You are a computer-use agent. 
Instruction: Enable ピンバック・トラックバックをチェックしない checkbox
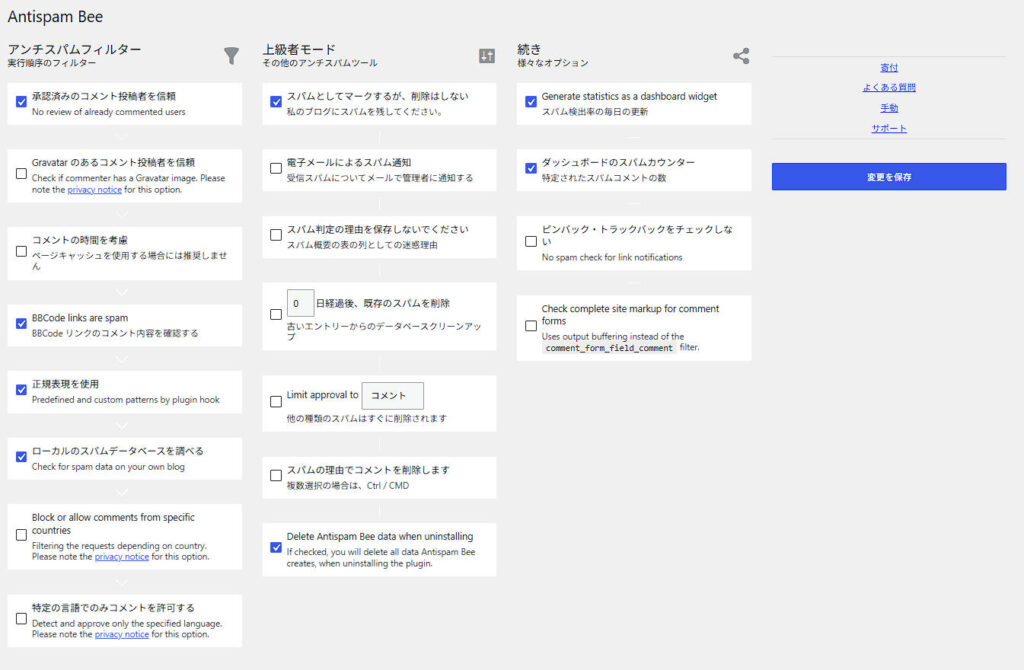coord(531,242)
